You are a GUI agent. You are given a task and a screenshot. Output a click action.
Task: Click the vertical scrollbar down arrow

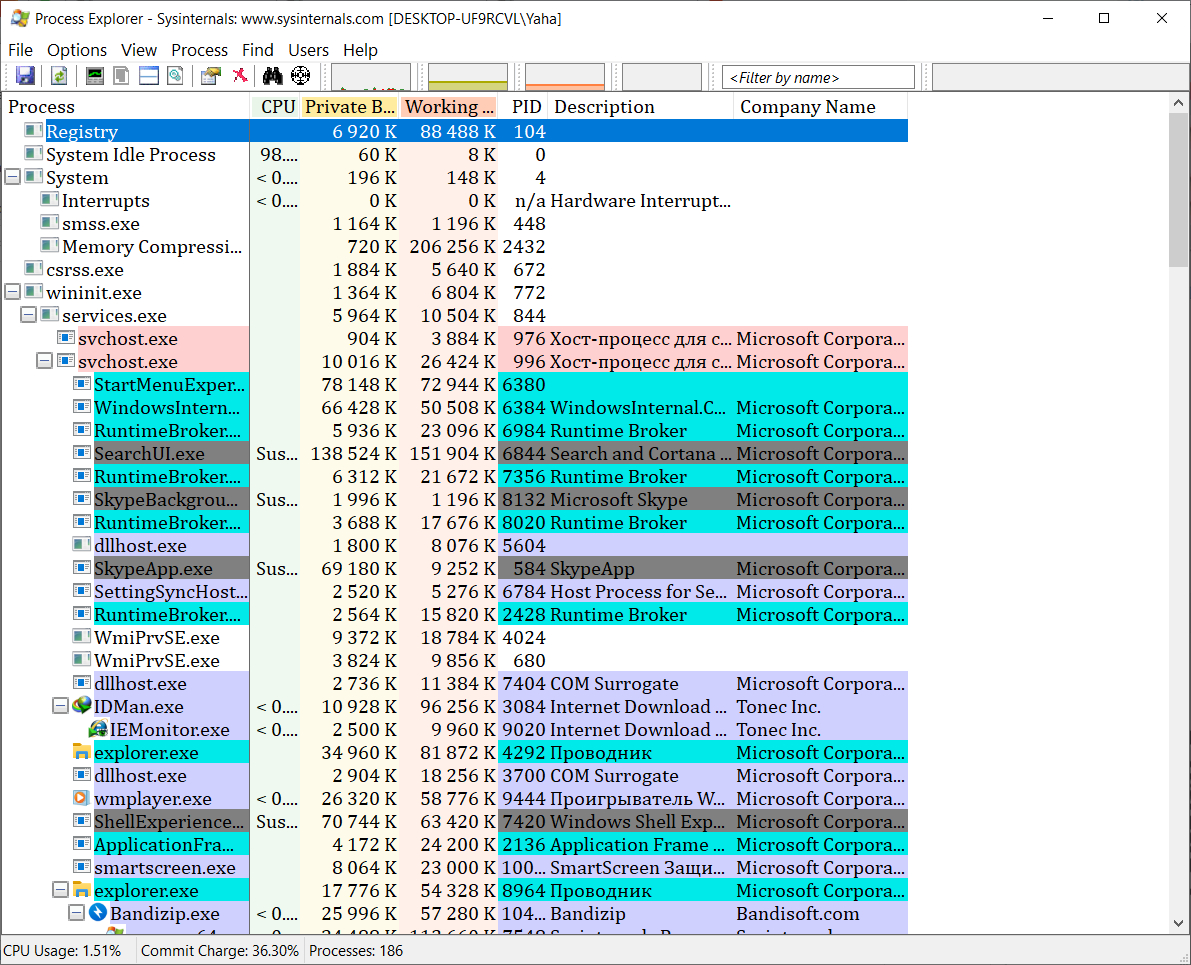[x=1178, y=923]
